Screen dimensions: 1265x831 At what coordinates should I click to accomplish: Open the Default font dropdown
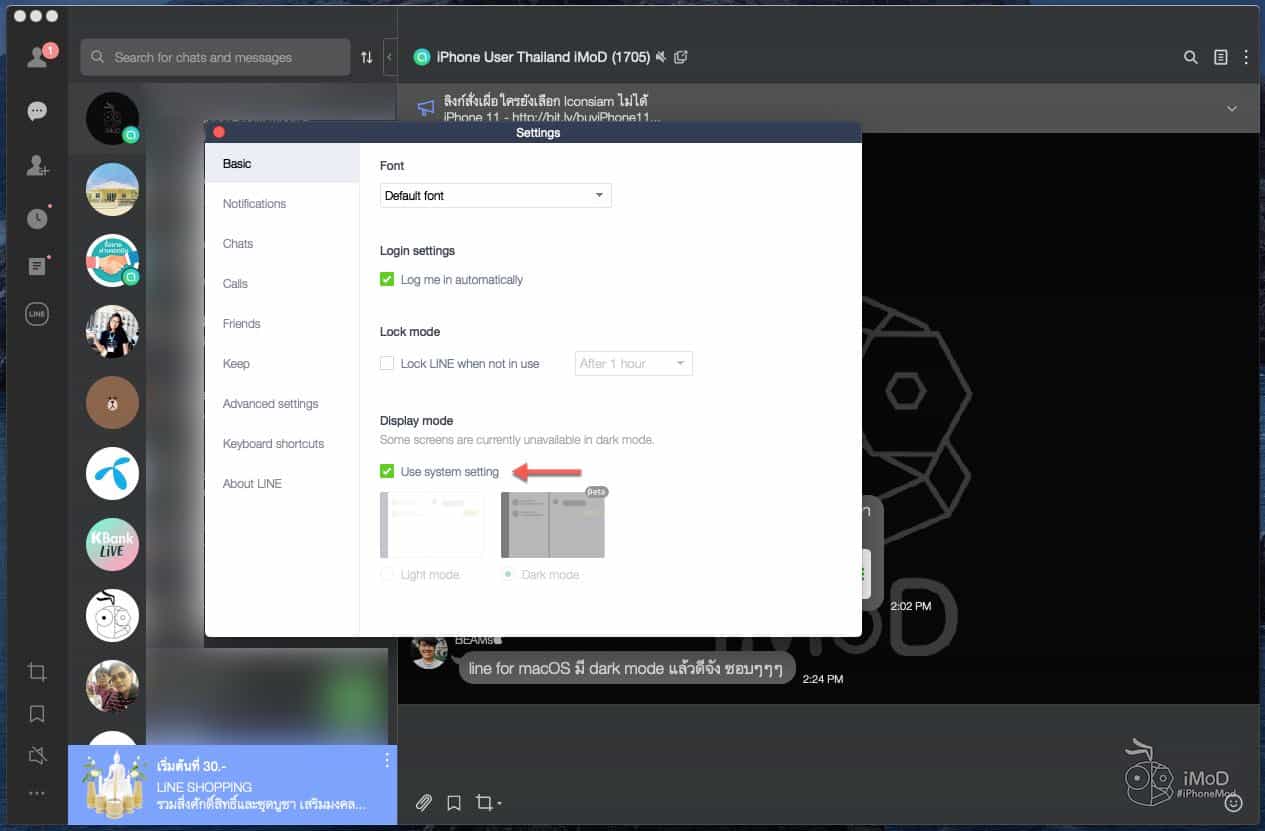[495, 196]
